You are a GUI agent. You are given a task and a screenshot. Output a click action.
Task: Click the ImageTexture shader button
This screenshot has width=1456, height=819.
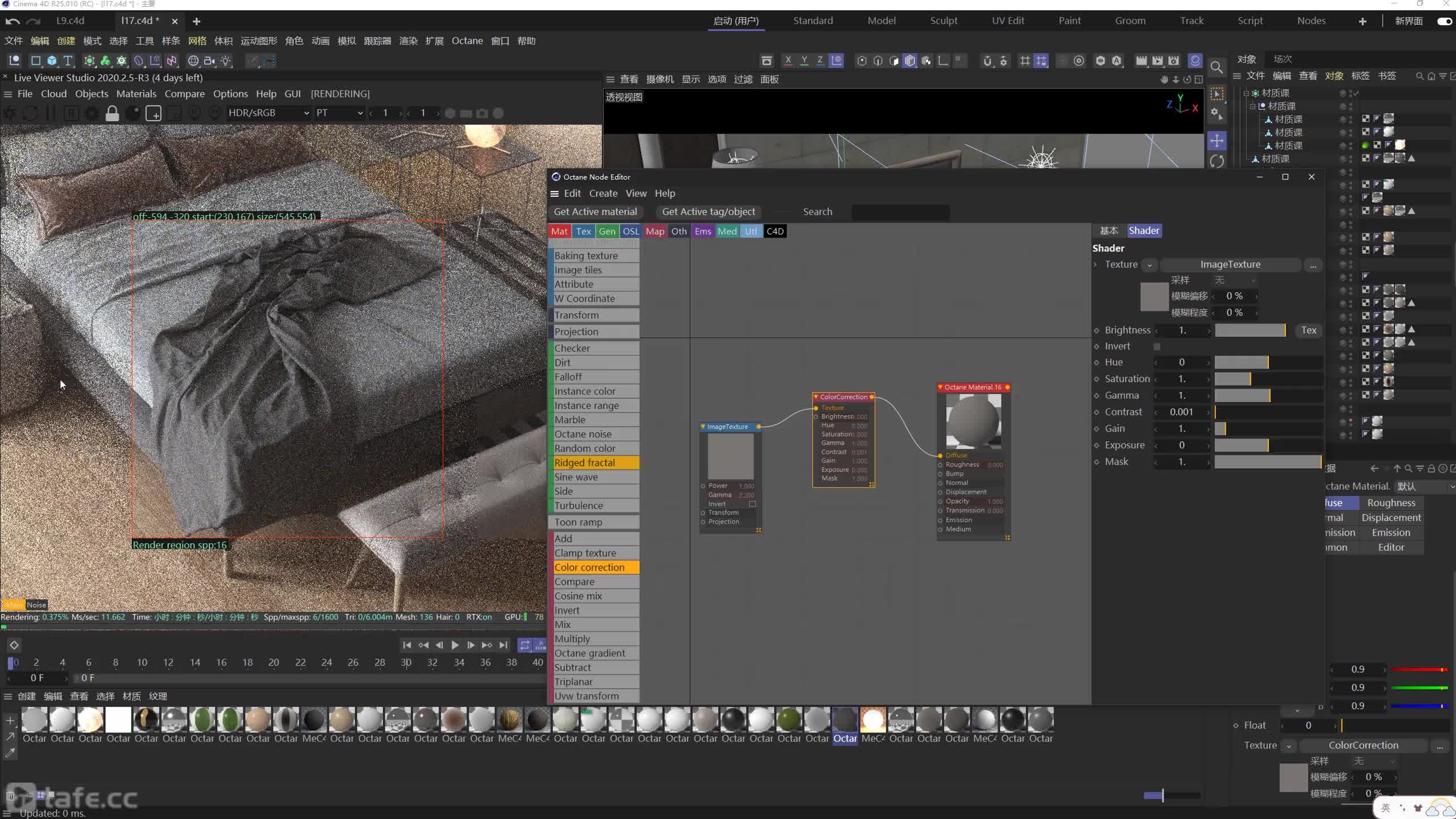point(1230,264)
